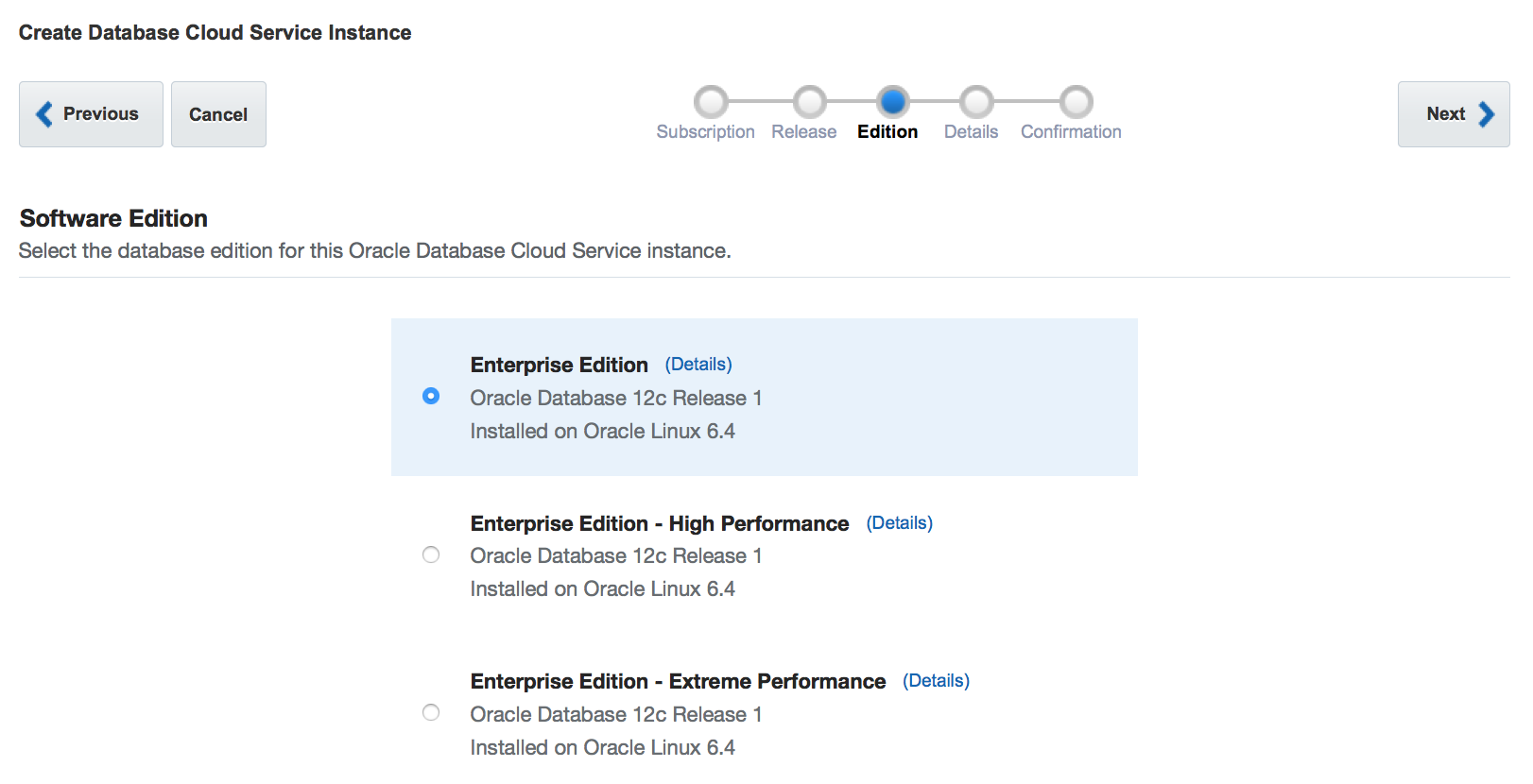Viewport: 1533px width, 784px height.
Task: Click the Release step circle
Action: click(x=810, y=102)
